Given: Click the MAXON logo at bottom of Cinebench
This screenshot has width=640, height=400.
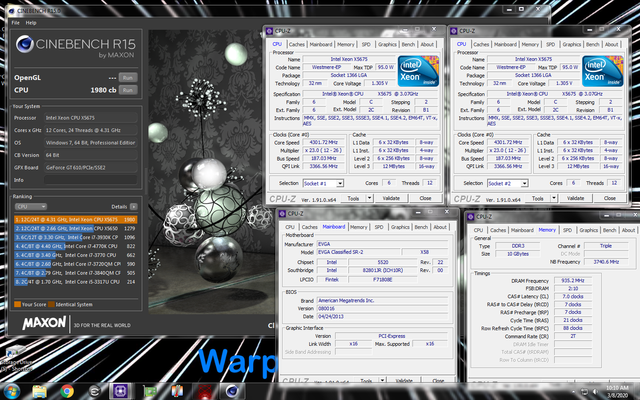Looking at the screenshot, I should [x=44, y=323].
